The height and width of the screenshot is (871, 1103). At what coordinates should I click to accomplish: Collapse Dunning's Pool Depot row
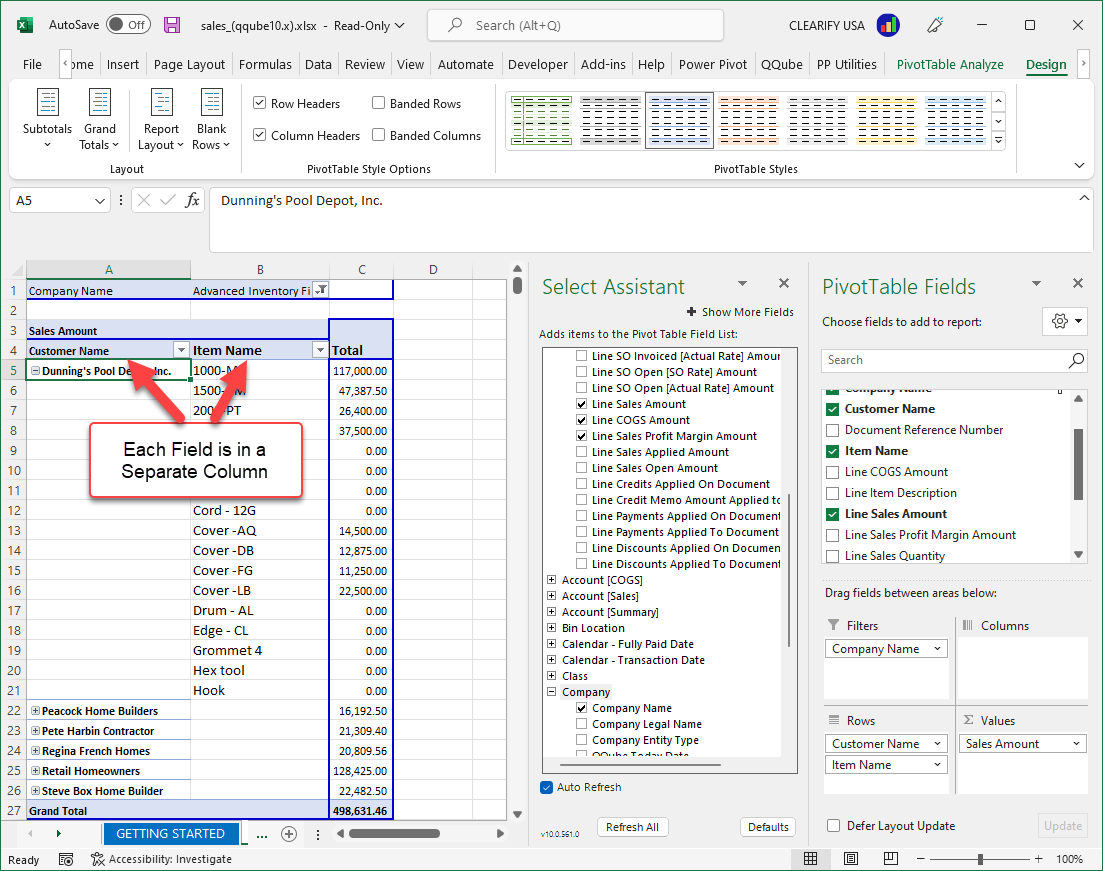(x=35, y=371)
